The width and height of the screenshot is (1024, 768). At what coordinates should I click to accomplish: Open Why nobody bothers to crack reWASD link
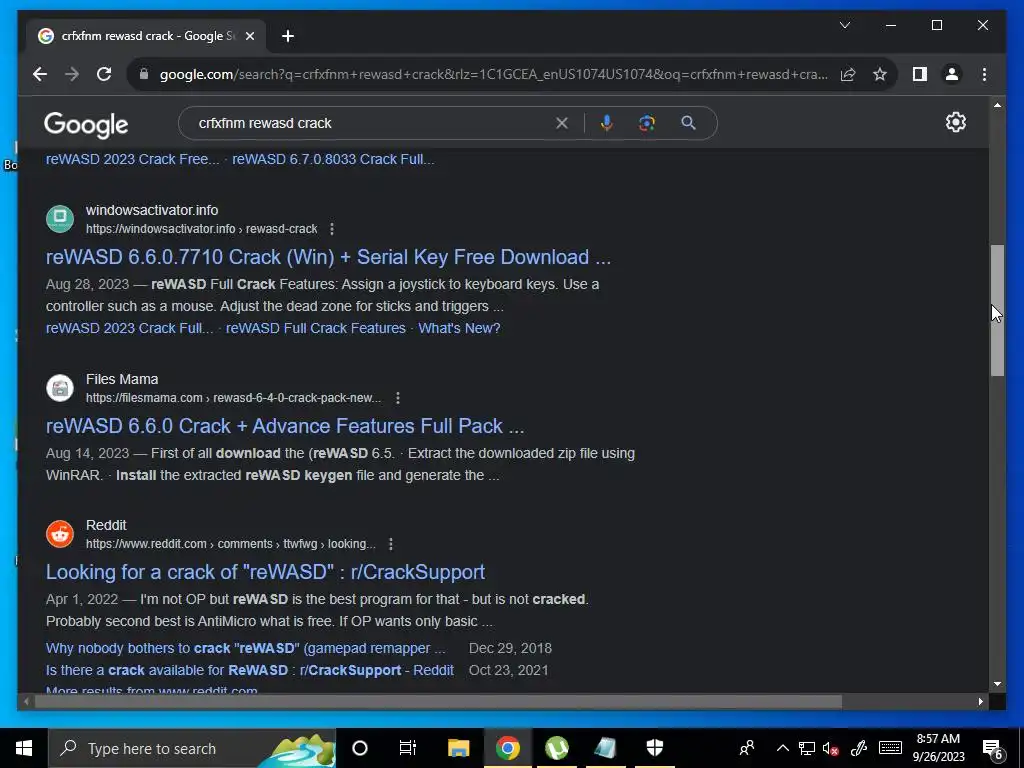pos(246,648)
